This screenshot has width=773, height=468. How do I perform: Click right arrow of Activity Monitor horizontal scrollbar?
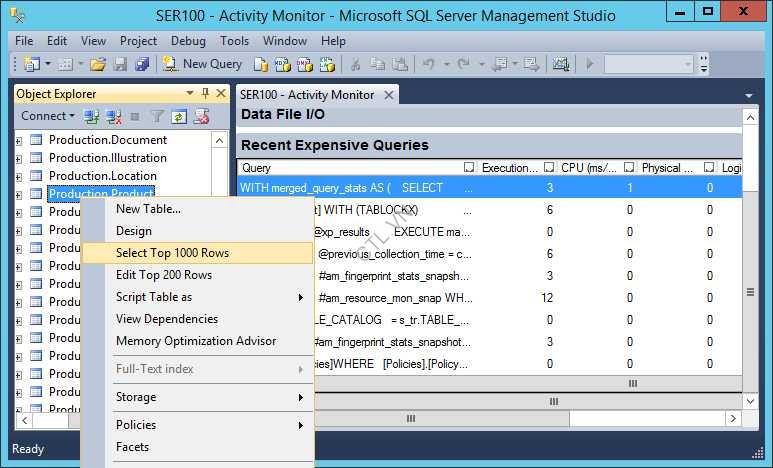pyautogui.click(x=733, y=419)
